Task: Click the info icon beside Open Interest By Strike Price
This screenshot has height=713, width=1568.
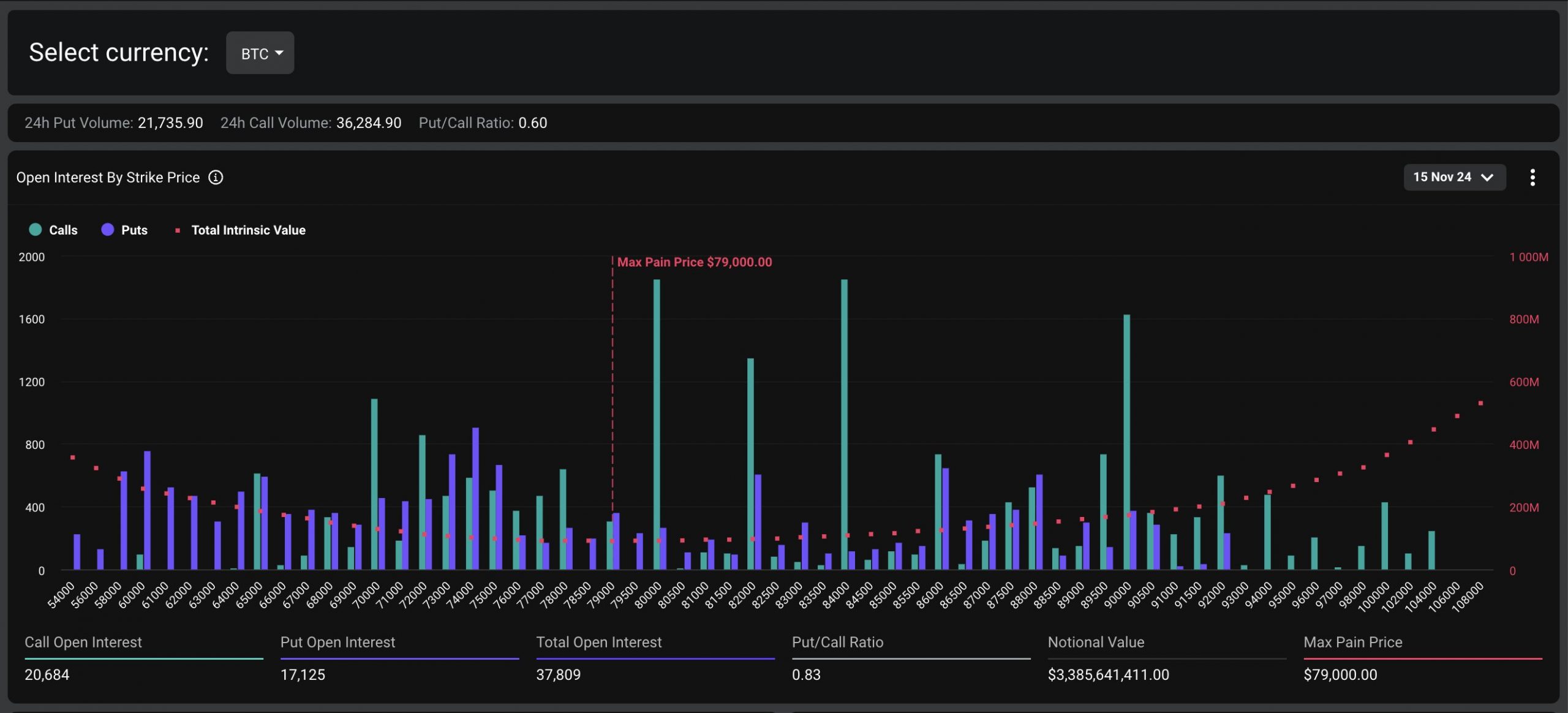Action: click(x=216, y=178)
